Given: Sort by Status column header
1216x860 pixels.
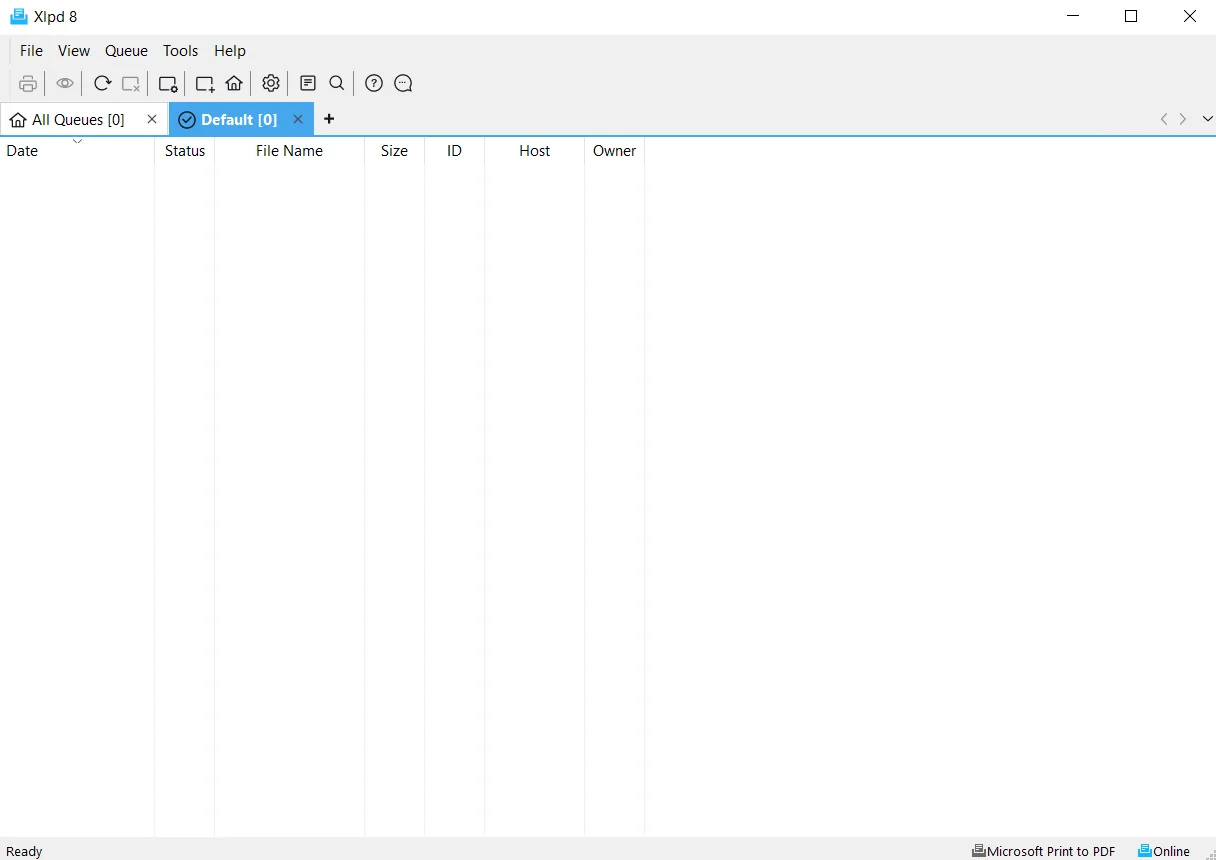Looking at the screenshot, I should [x=185, y=151].
